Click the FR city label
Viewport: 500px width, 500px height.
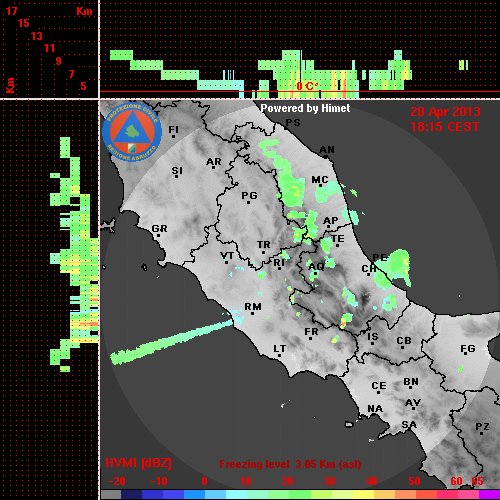(311, 332)
